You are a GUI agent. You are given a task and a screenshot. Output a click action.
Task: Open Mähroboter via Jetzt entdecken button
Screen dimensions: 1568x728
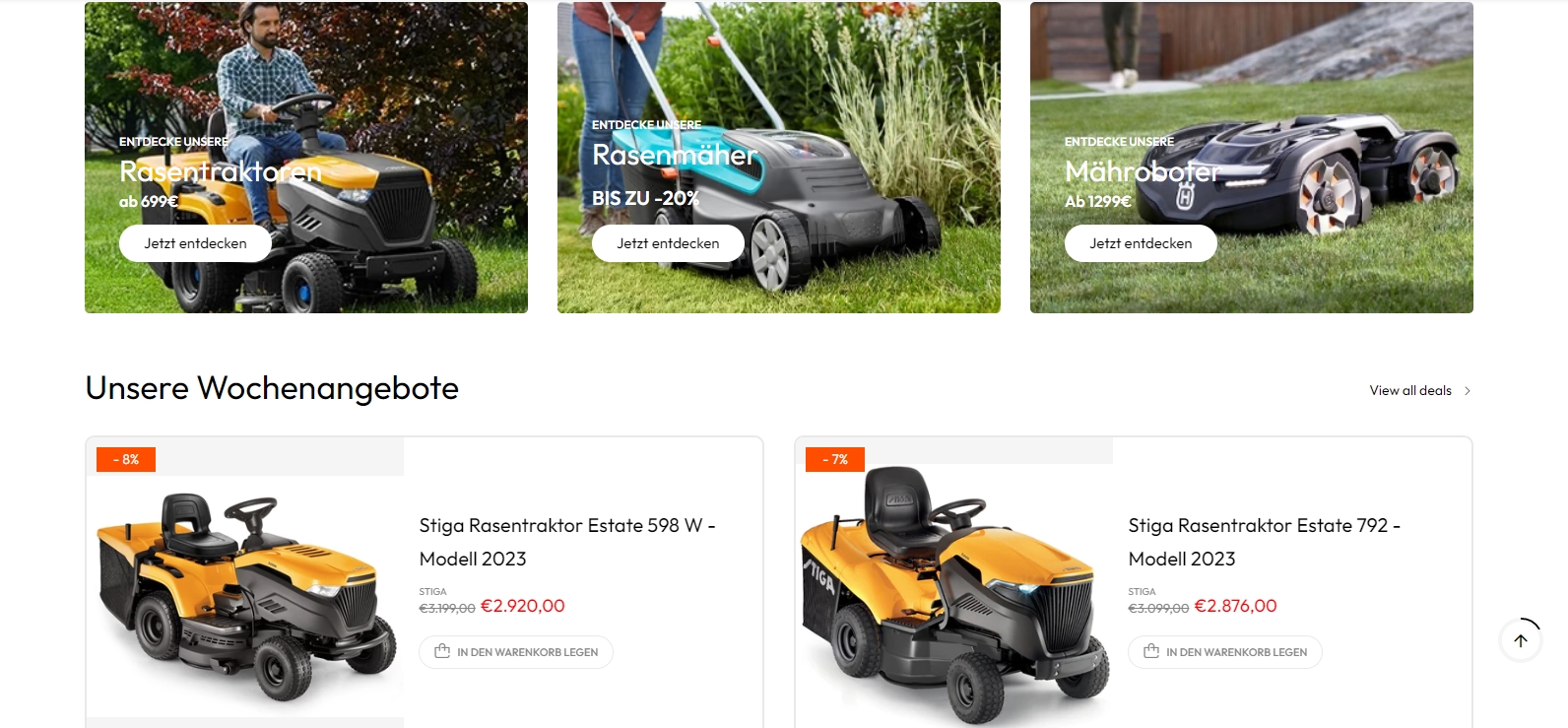pyautogui.click(x=1141, y=243)
